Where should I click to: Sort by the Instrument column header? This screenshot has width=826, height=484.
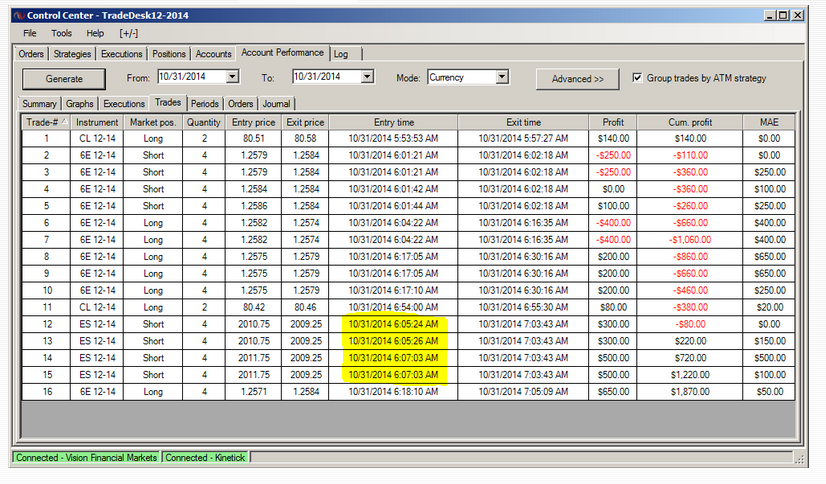click(x=97, y=122)
